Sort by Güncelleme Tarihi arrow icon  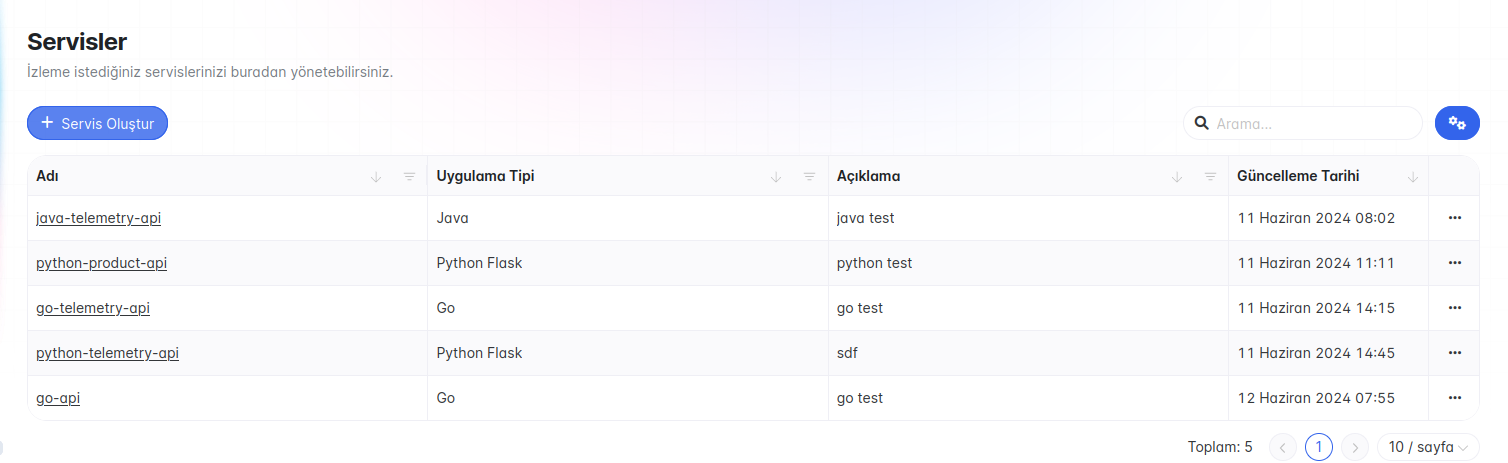(x=1413, y=177)
